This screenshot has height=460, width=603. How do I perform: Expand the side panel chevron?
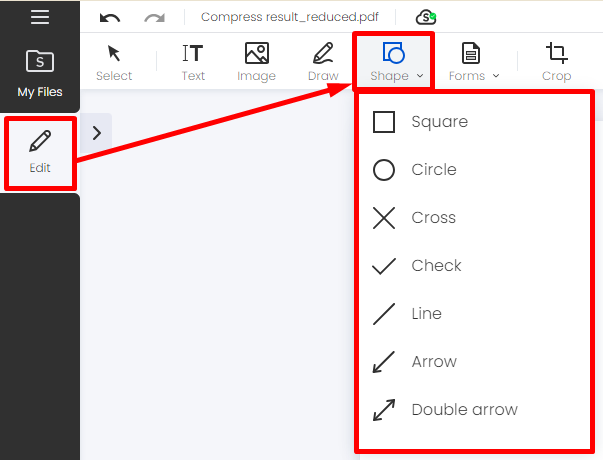coord(97,133)
